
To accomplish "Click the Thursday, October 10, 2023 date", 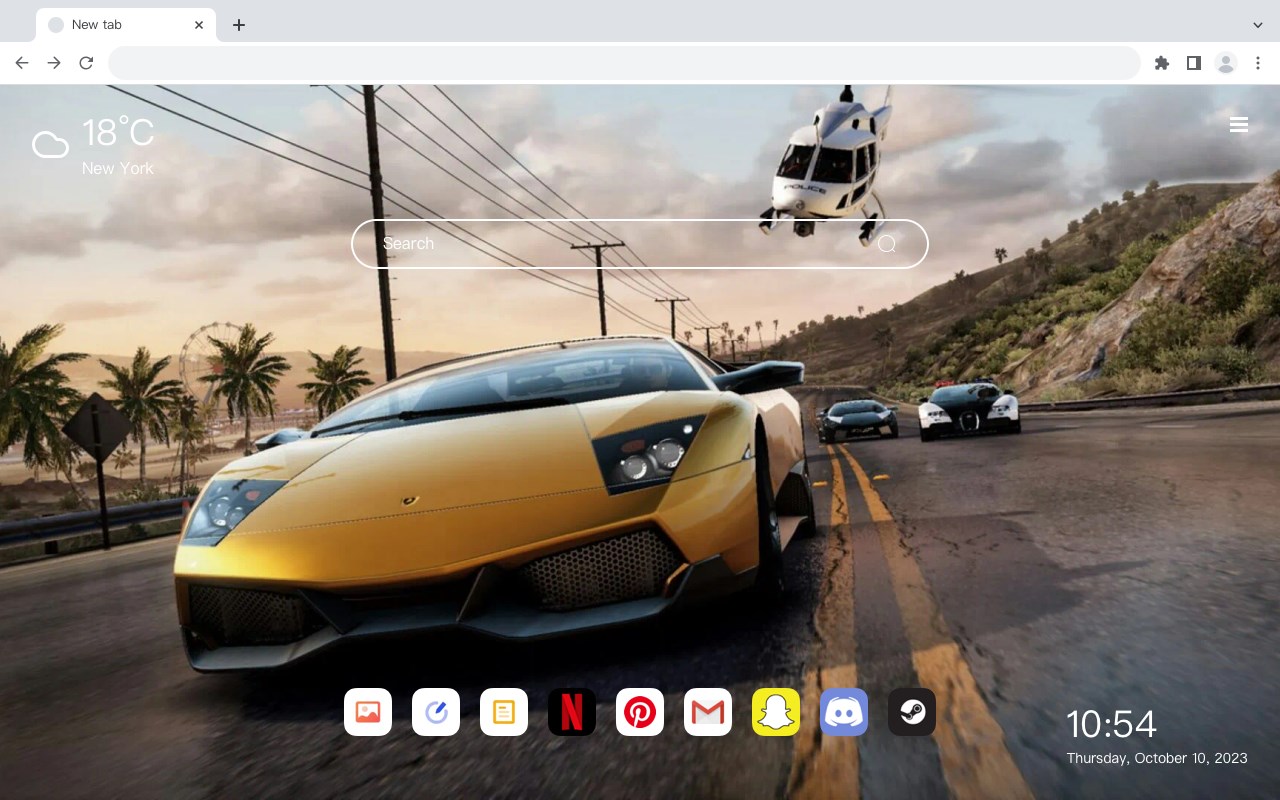I will click(x=1157, y=758).
